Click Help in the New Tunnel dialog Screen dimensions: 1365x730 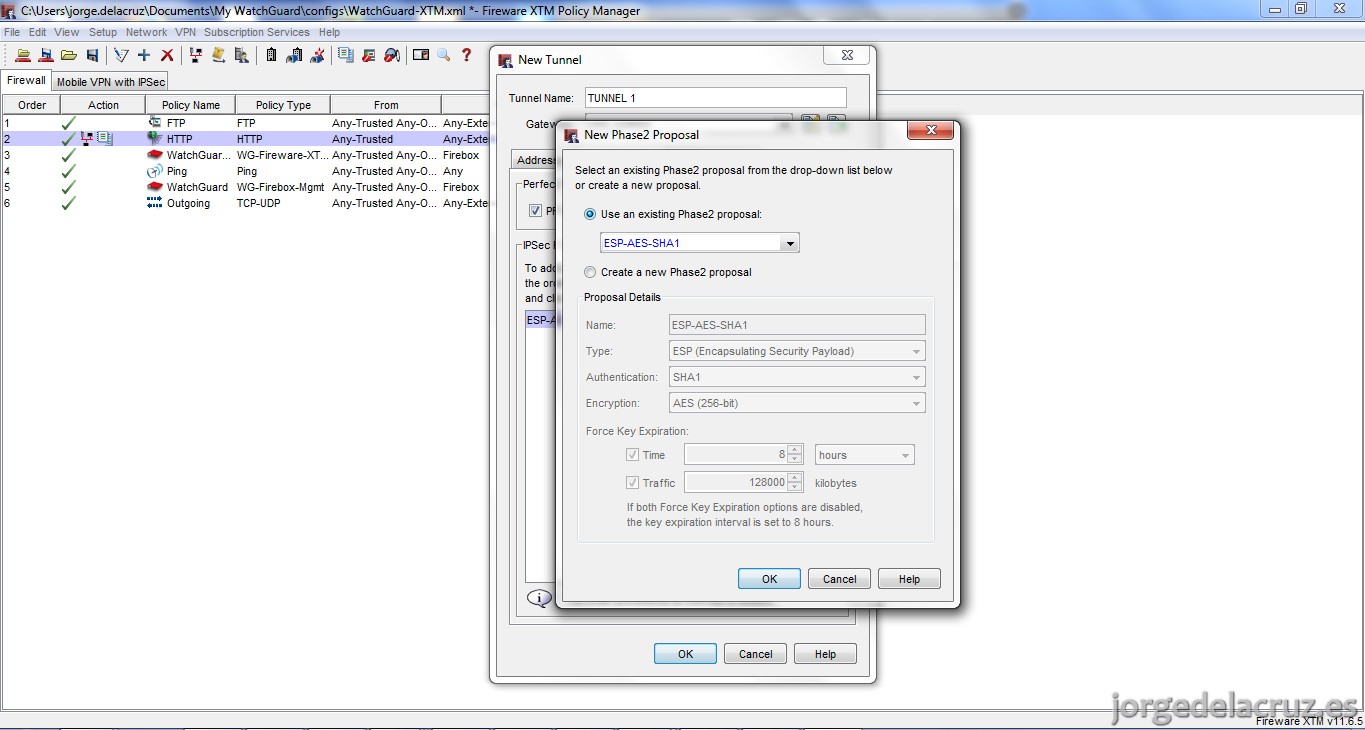(x=825, y=654)
